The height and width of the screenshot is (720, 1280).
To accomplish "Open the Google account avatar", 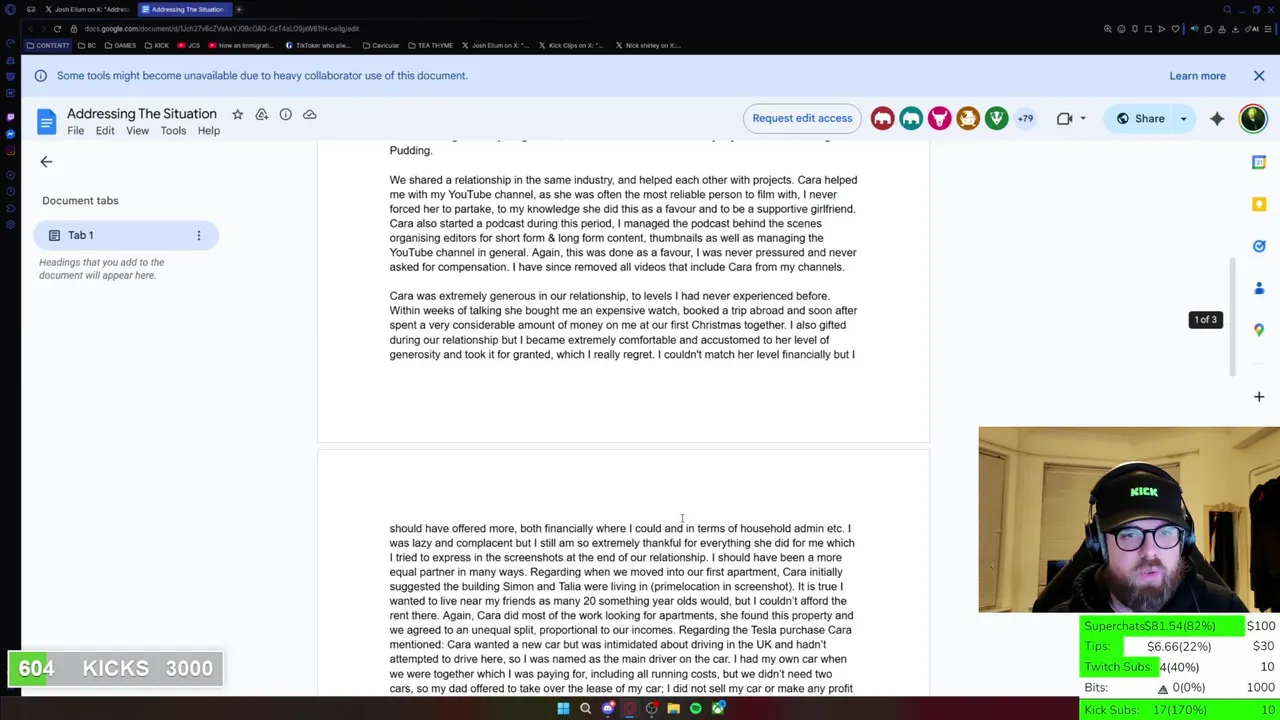I will 1252,118.
